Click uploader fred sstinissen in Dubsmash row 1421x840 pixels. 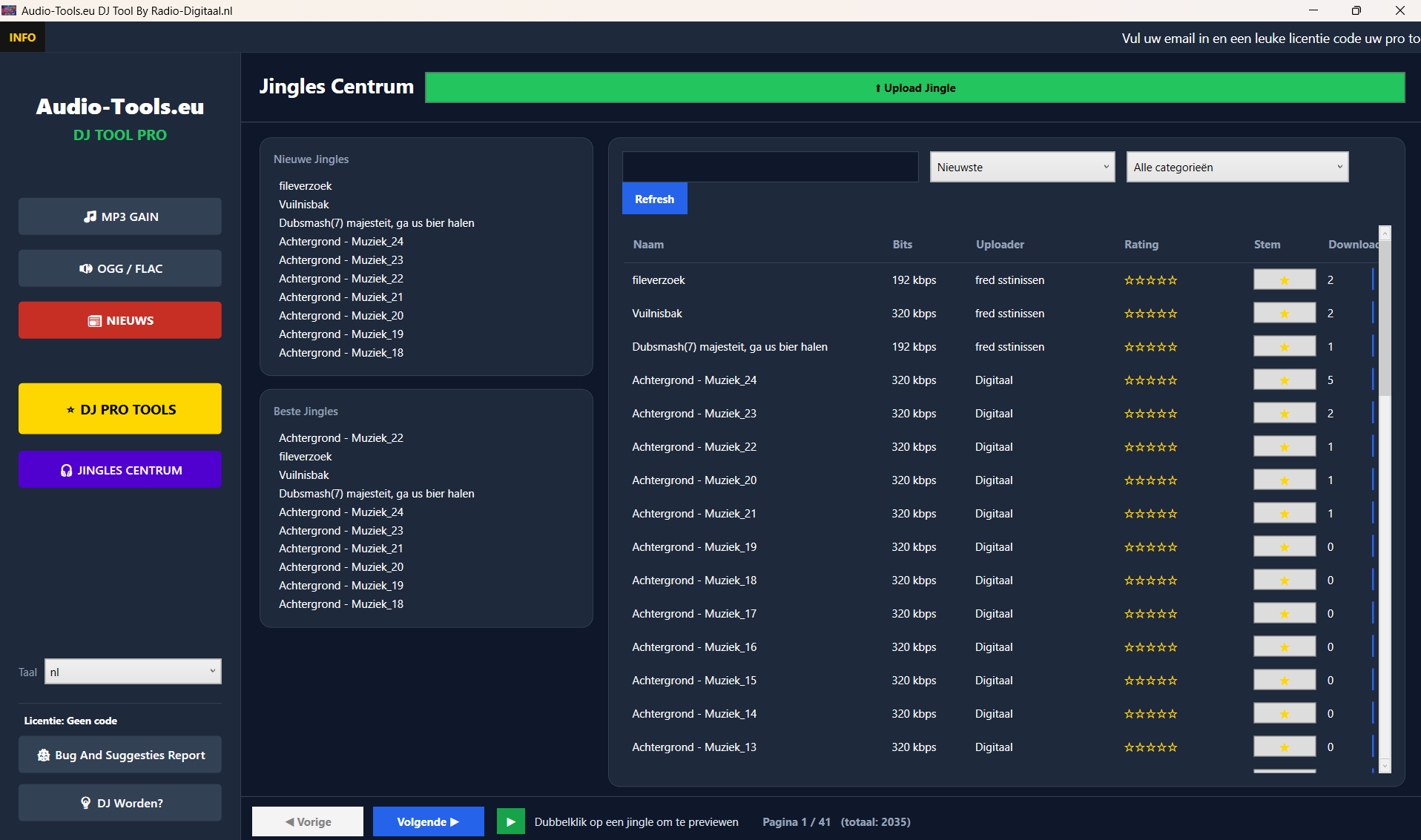tap(1009, 346)
